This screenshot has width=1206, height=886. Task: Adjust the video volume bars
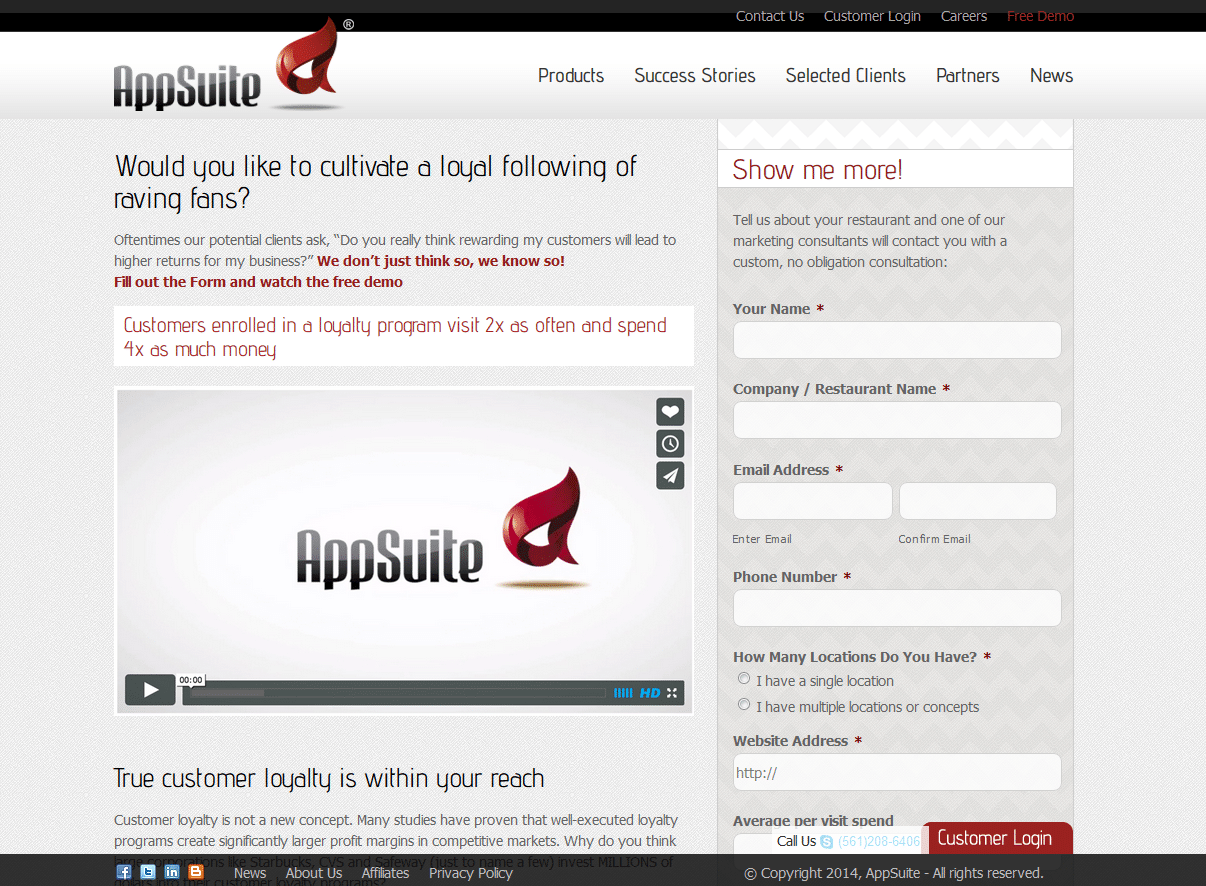[x=623, y=693]
